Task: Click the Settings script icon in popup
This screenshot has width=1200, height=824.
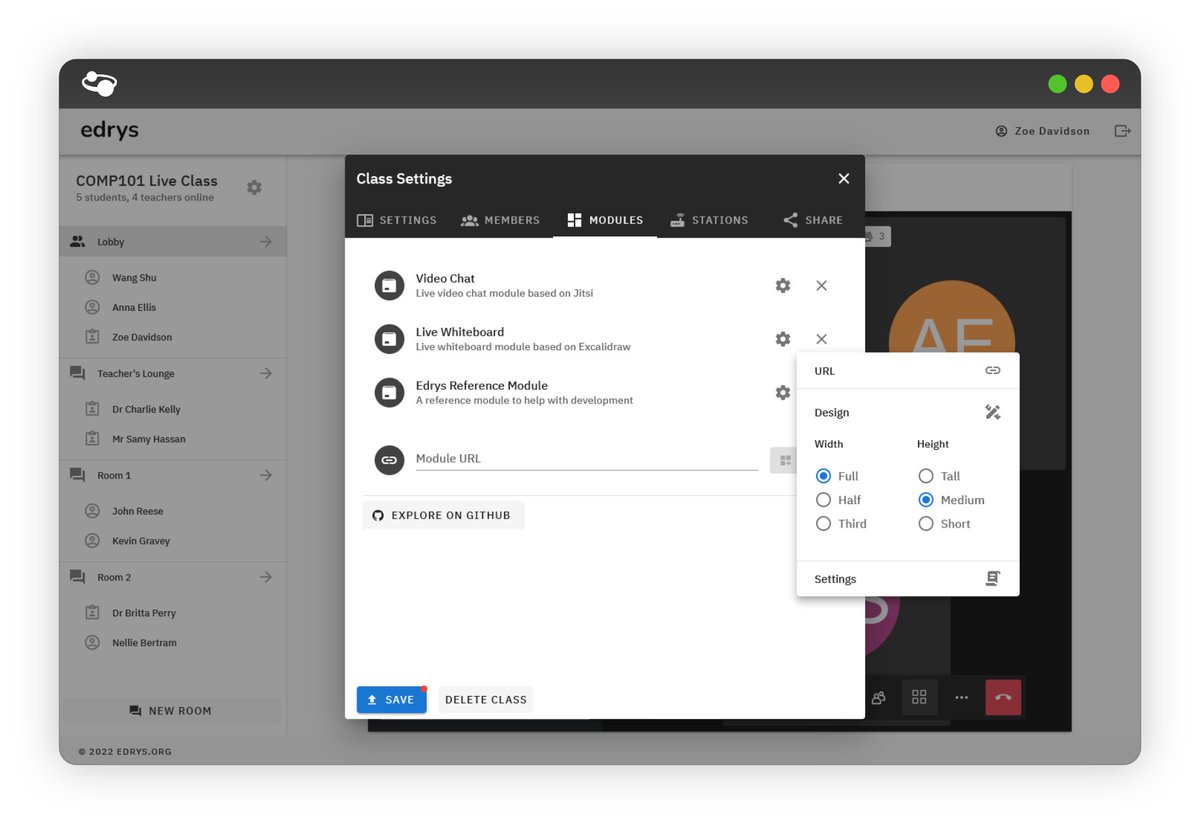Action: [x=992, y=578]
